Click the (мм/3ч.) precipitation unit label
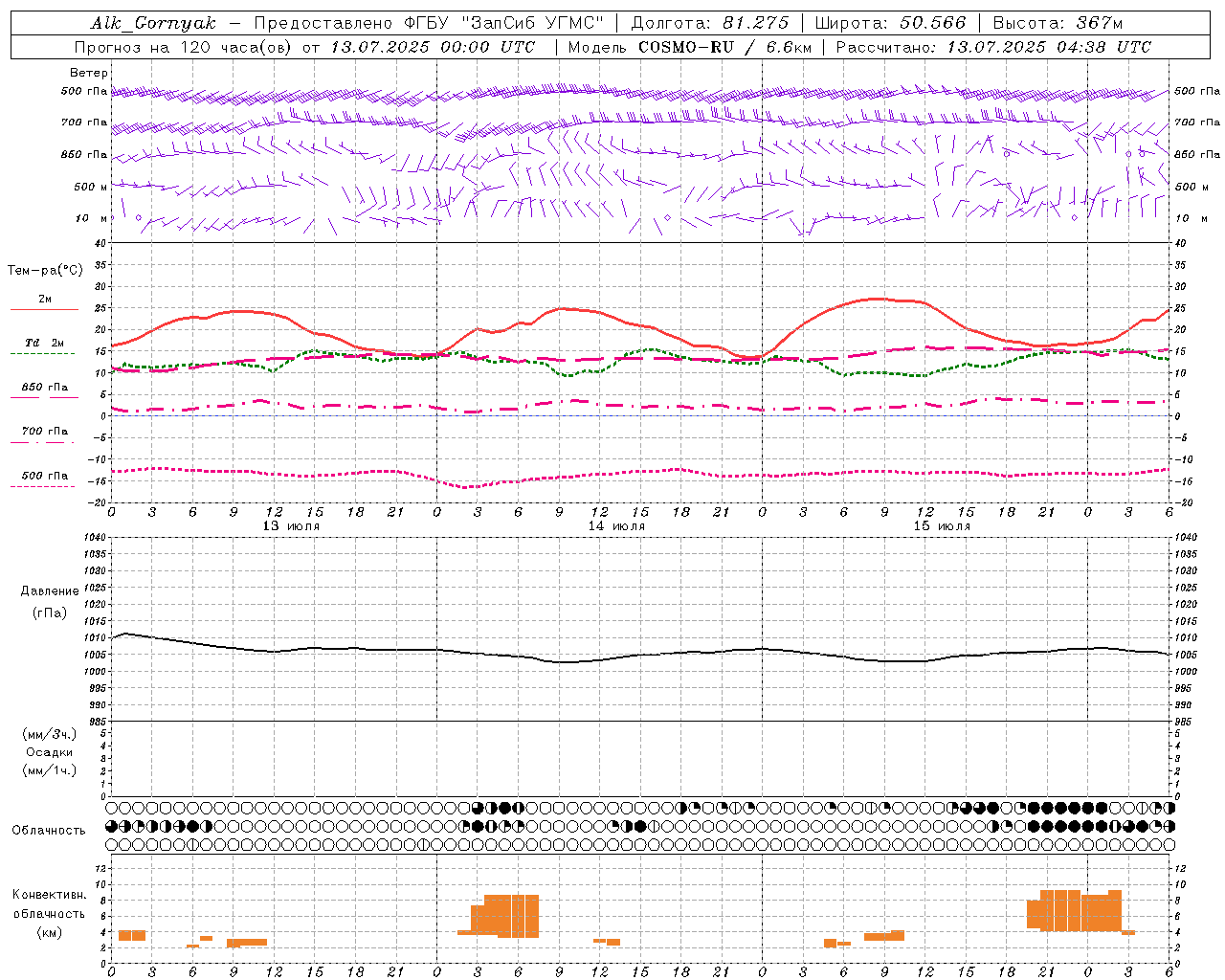 click(x=50, y=734)
